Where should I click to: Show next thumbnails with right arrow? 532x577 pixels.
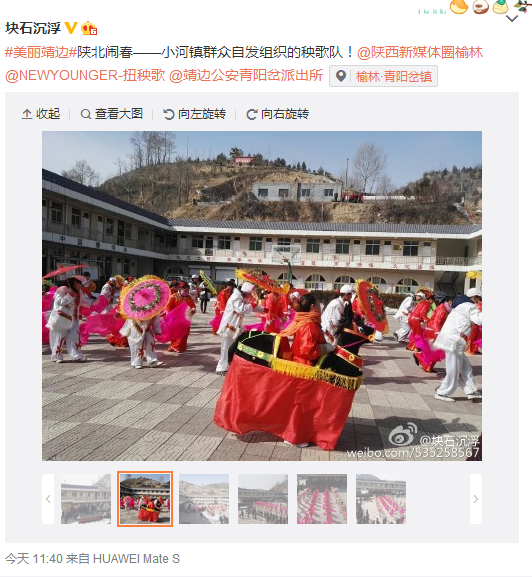point(476,499)
